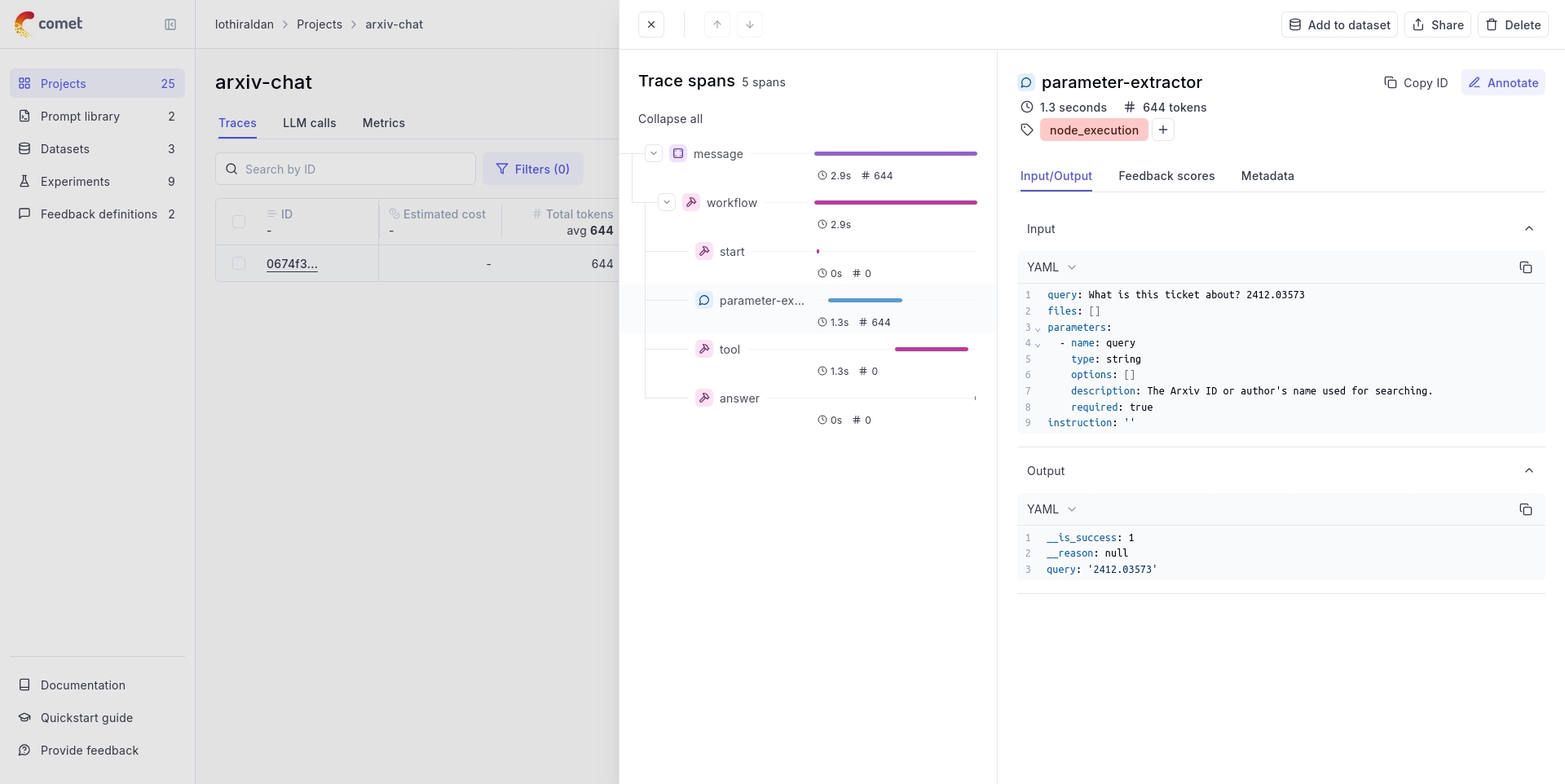Copy the Output YAML content

pyautogui.click(x=1525, y=509)
